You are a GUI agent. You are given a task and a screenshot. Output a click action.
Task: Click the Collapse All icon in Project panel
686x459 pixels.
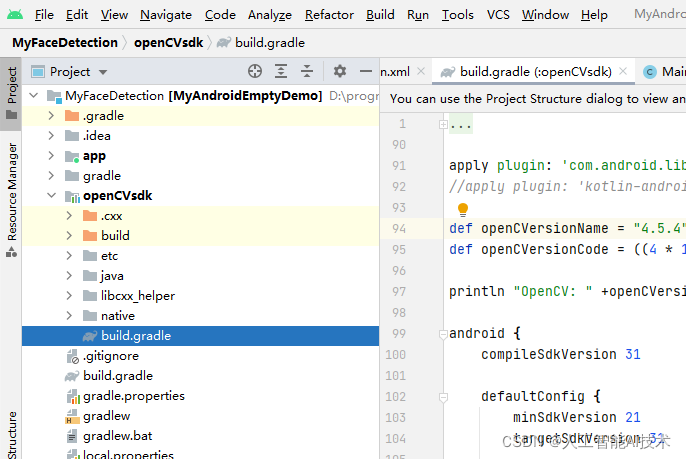tap(307, 71)
